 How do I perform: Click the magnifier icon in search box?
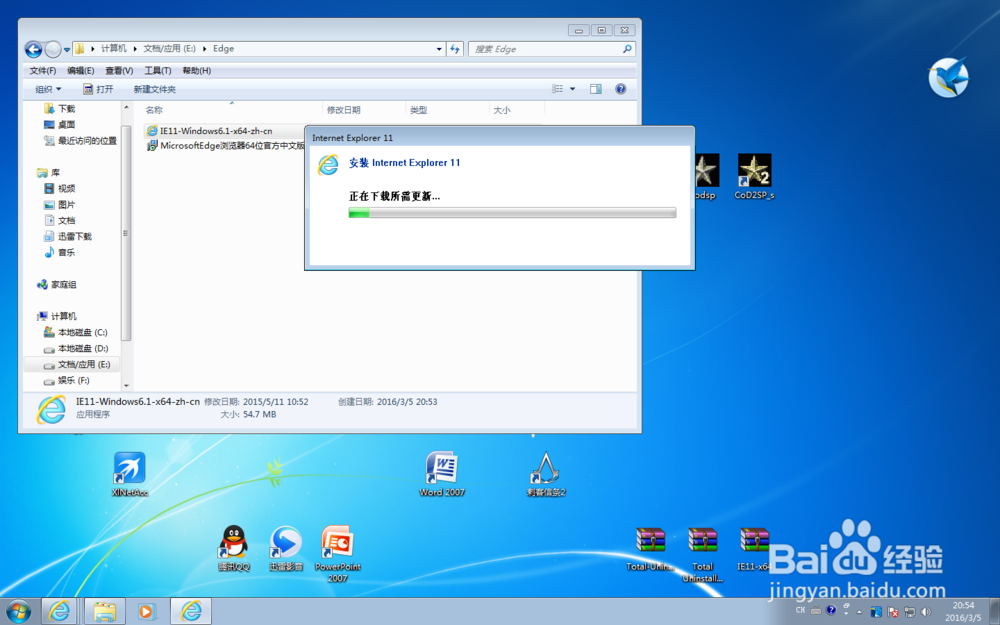(627, 49)
